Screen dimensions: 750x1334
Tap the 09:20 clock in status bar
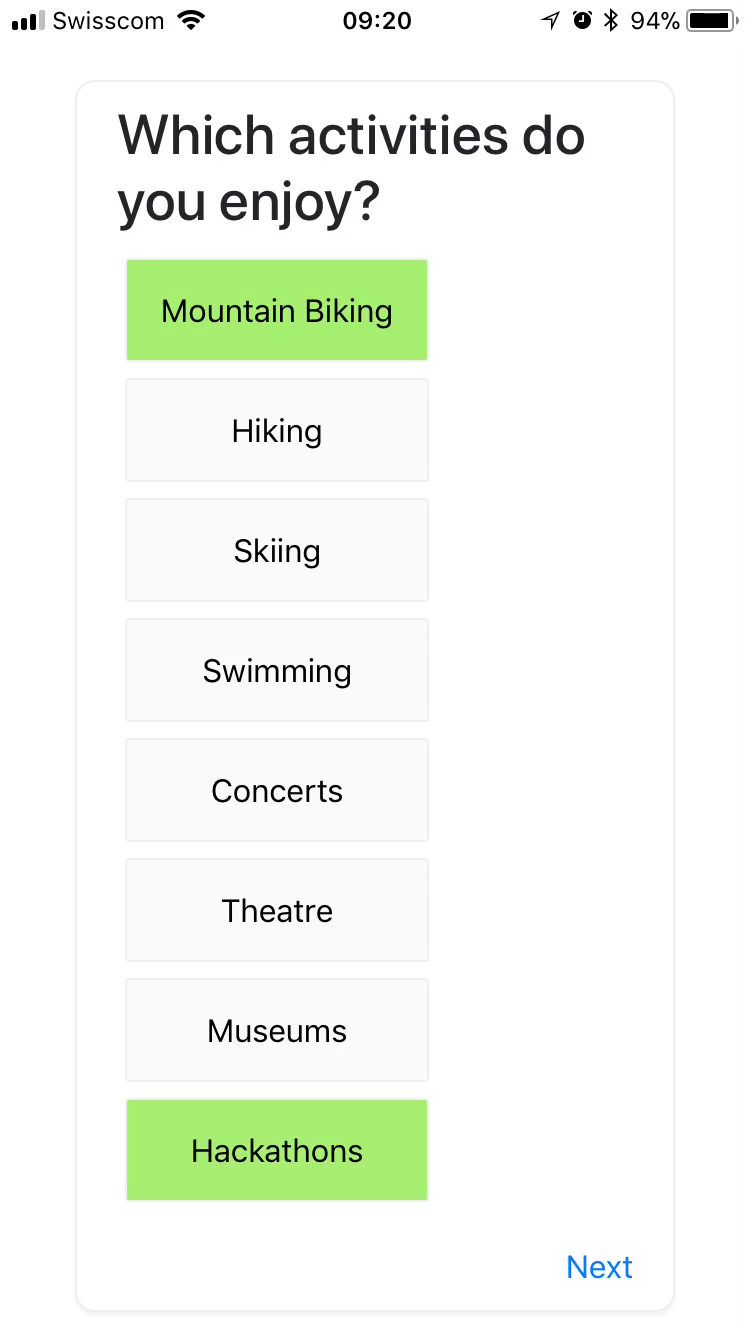377,21
